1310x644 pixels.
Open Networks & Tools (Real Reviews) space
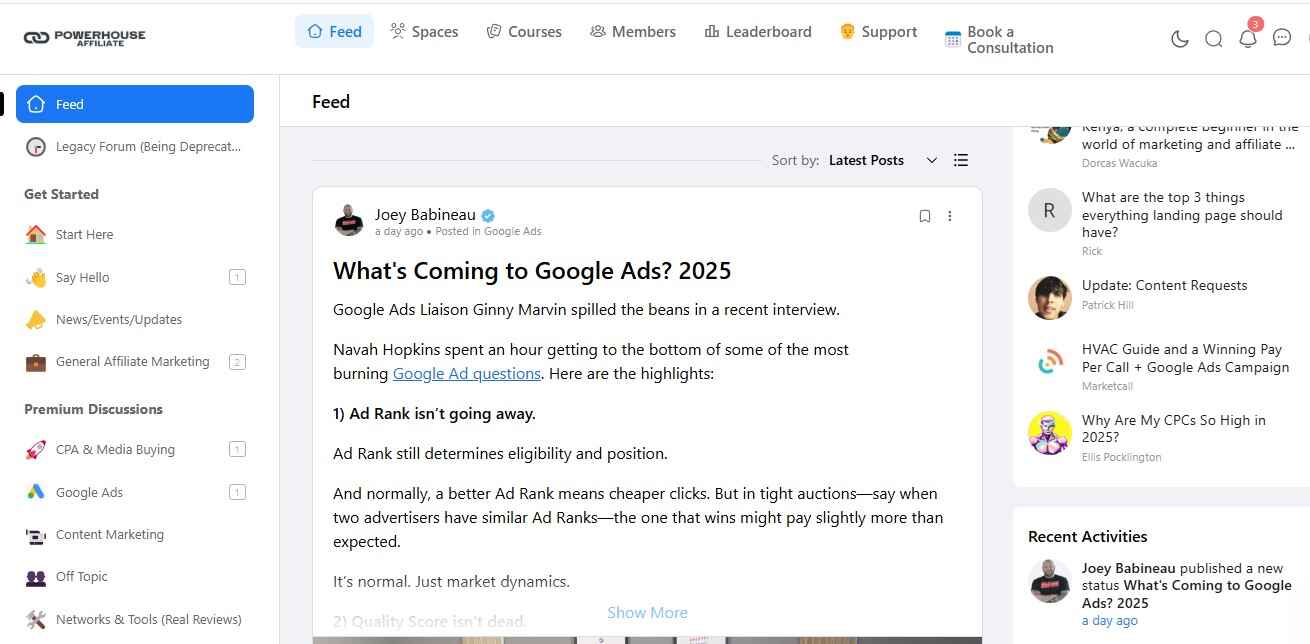[x=135, y=619]
